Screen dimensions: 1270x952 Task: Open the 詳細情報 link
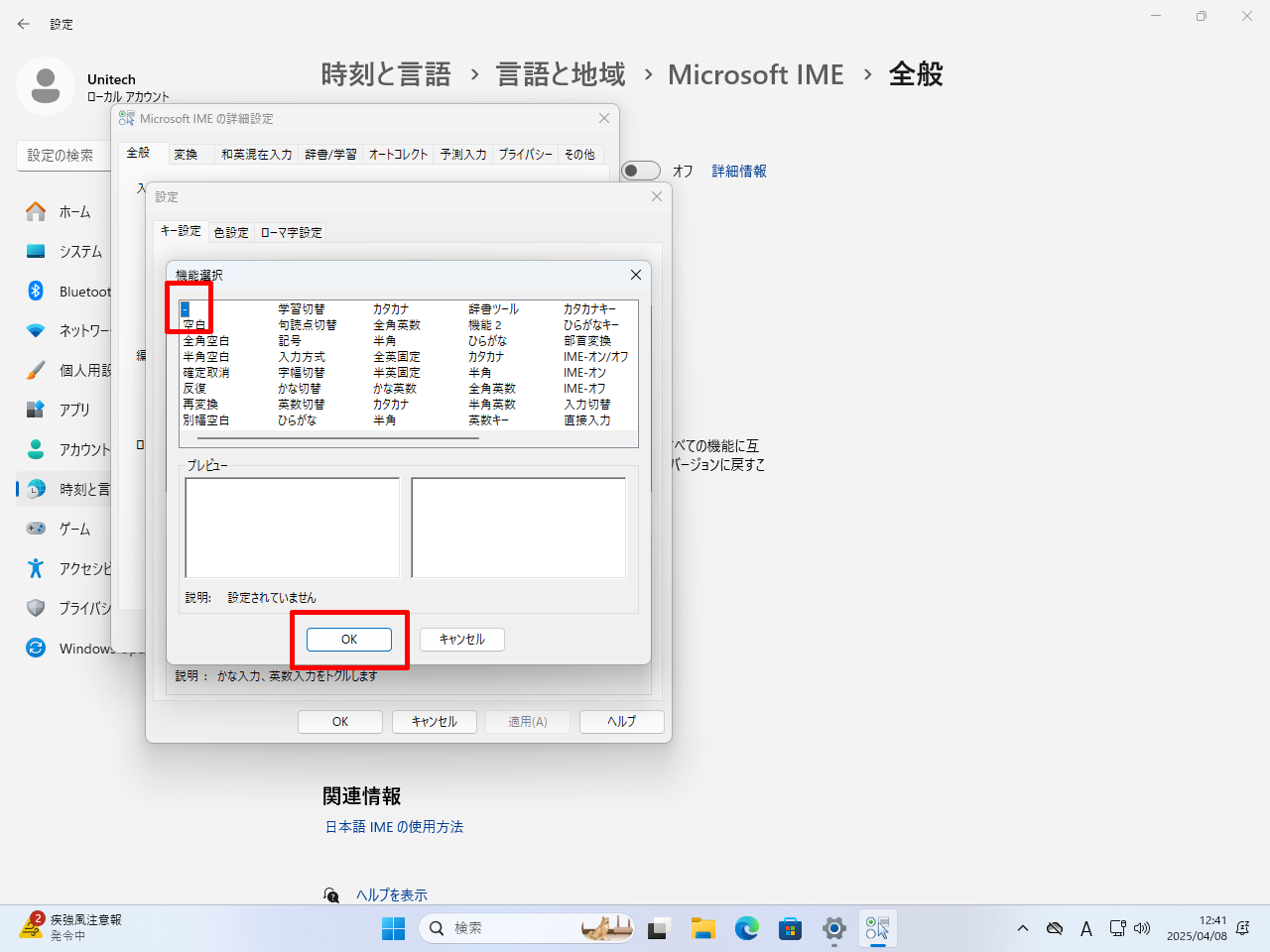[739, 171]
